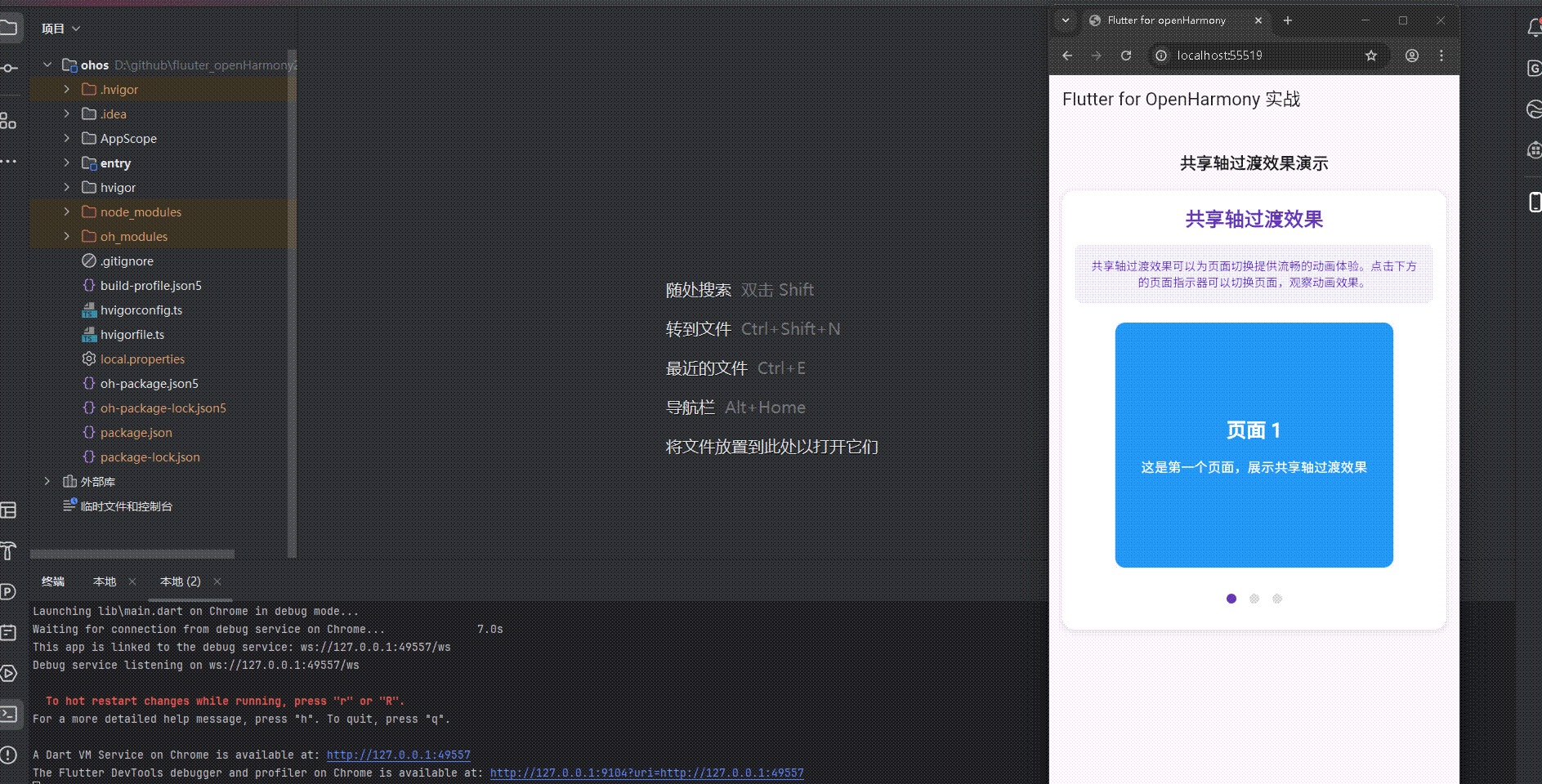Open the Terminal tool window icon

(11, 714)
